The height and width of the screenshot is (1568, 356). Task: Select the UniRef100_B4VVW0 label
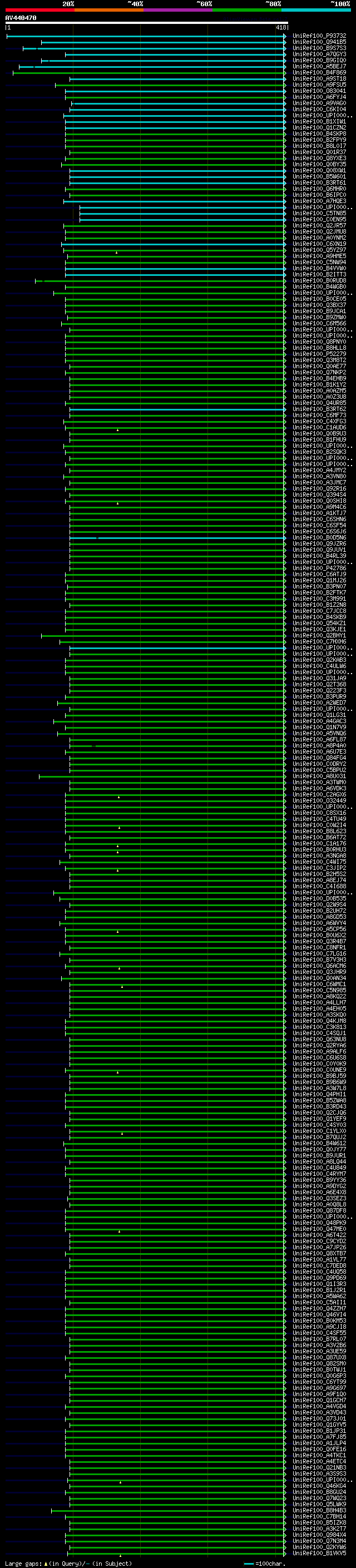coord(319,269)
